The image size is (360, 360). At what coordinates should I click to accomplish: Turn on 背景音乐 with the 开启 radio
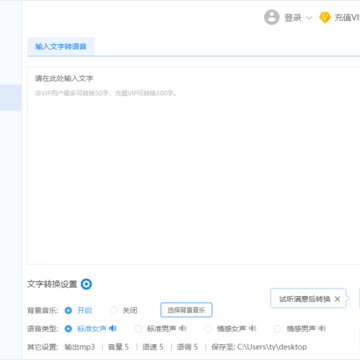[68, 310]
